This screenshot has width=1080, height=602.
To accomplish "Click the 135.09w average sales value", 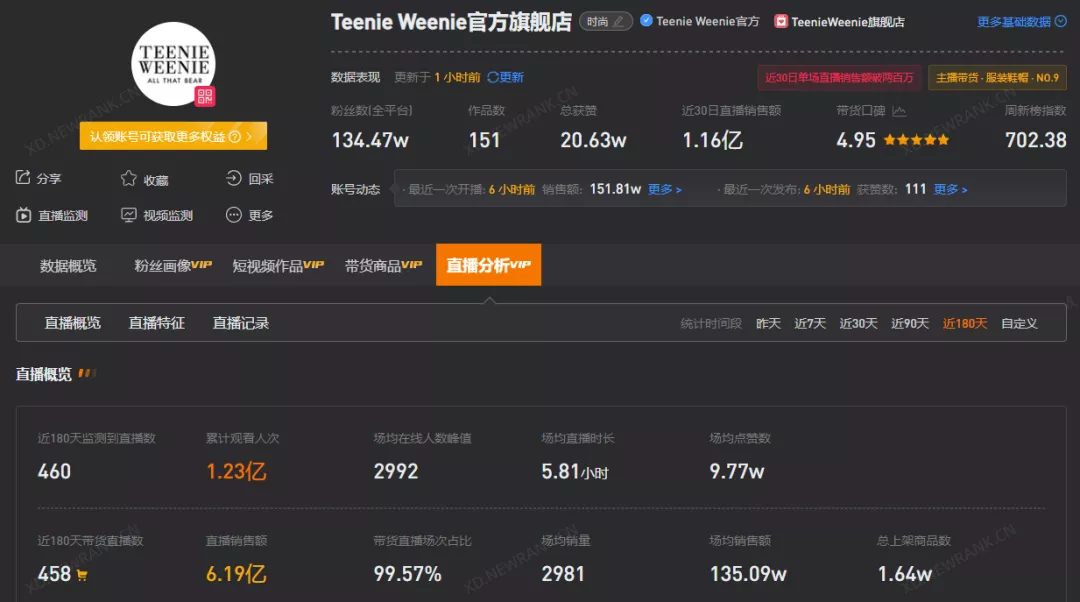I will click(748, 574).
